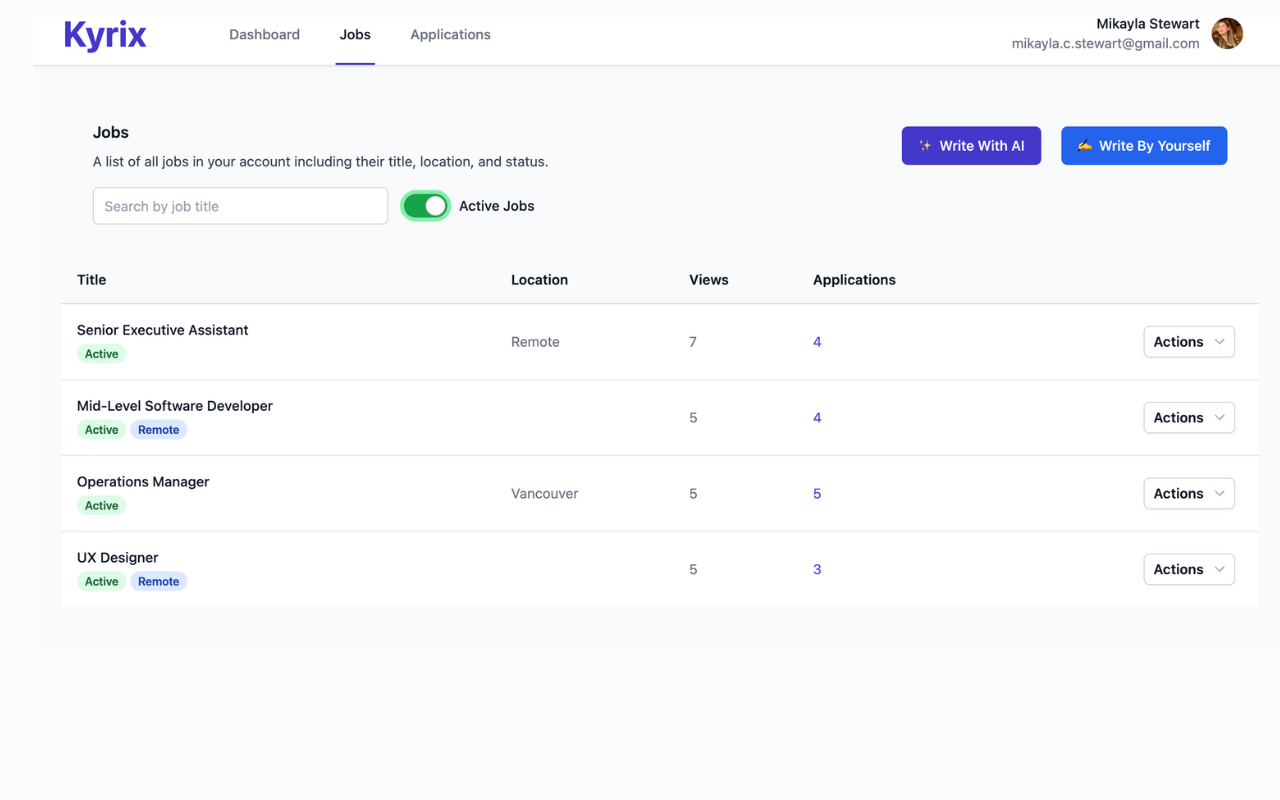Open Actions for Mid-Level Software Developer
Image resolution: width=1280 pixels, height=800 pixels.
point(1188,417)
